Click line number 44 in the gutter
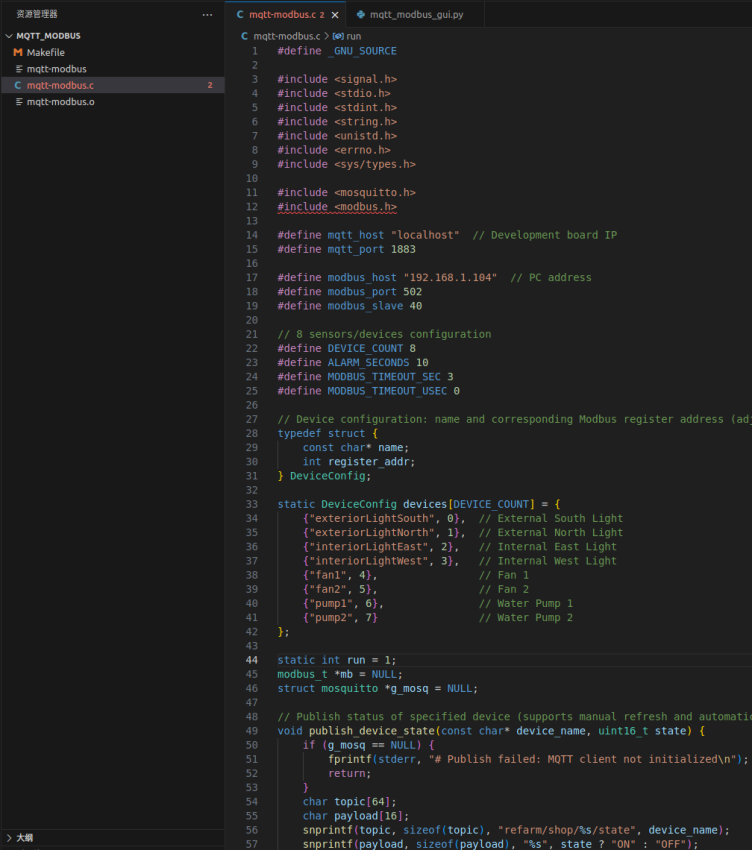This screenshot has height=851, width=752. pos(253,660)
